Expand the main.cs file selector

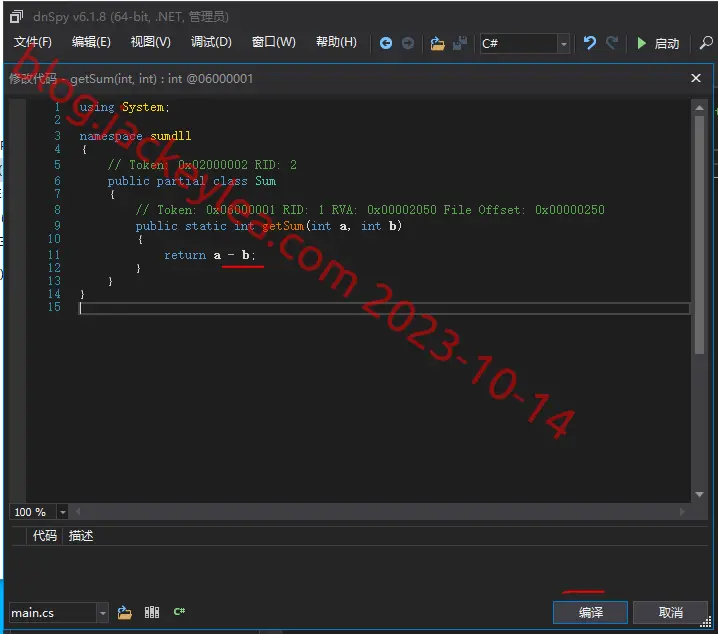pyautogui.click(x=103, y=613)
